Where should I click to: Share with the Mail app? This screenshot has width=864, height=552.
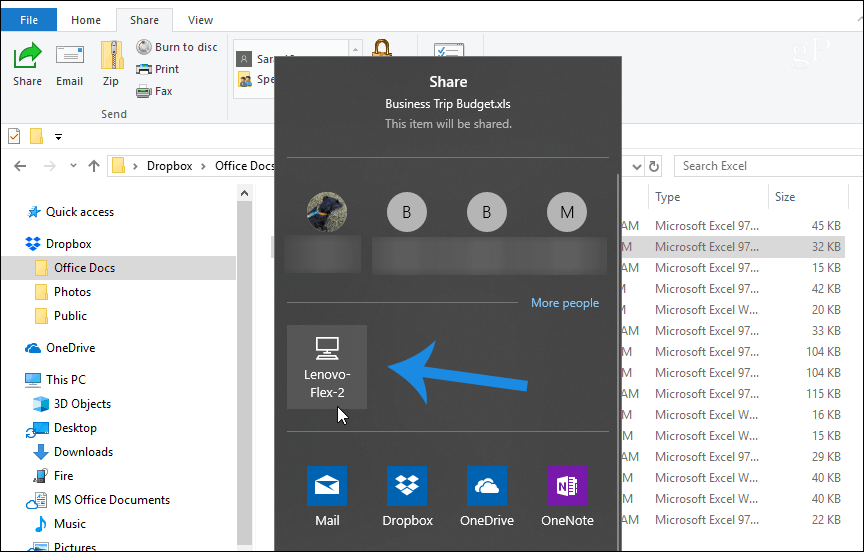pyautogui.click(x=327, y=497)
